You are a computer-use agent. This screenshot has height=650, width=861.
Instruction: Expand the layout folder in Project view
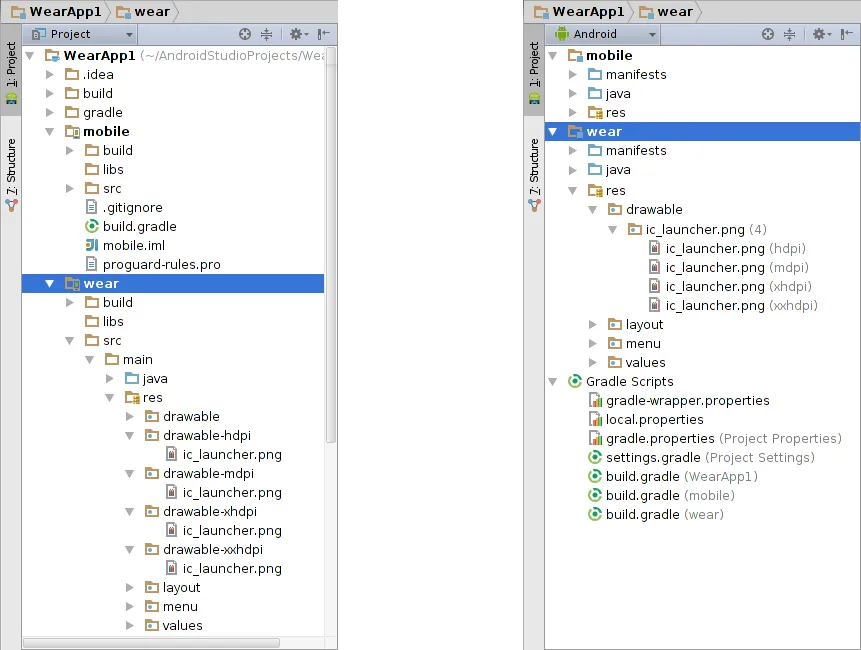point(130,587)
